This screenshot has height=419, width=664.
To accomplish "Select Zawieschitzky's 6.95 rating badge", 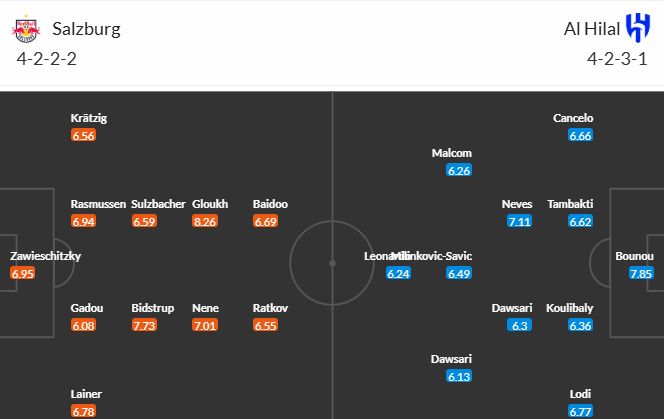I will [22, 273].
